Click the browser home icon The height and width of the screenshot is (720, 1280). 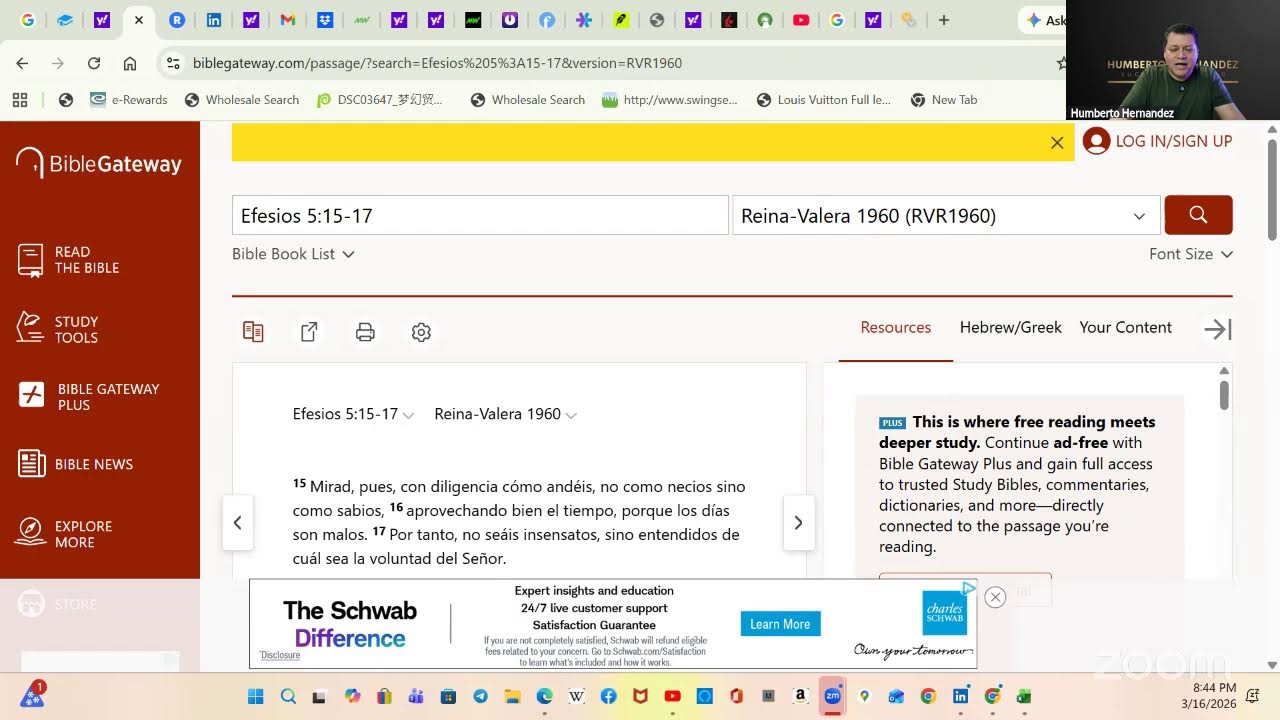tap(130, 63)
